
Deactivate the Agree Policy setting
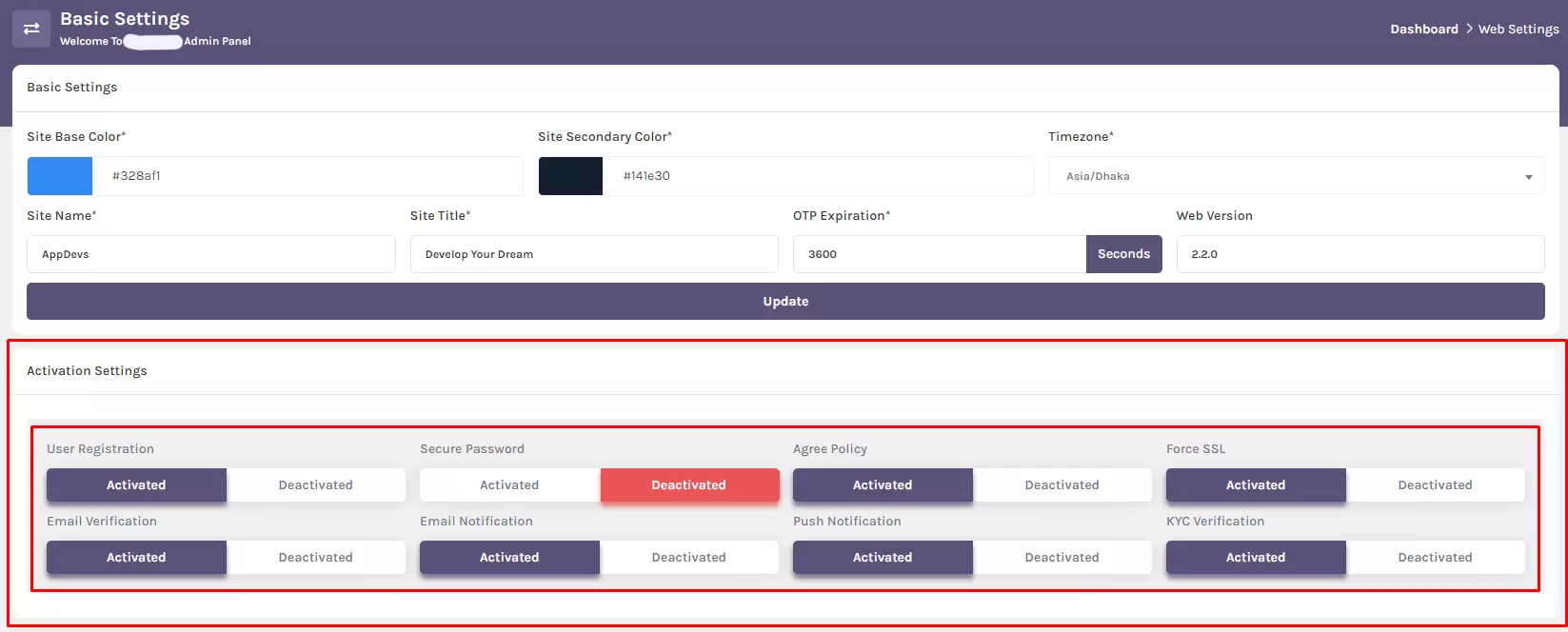coord(1062,485)
